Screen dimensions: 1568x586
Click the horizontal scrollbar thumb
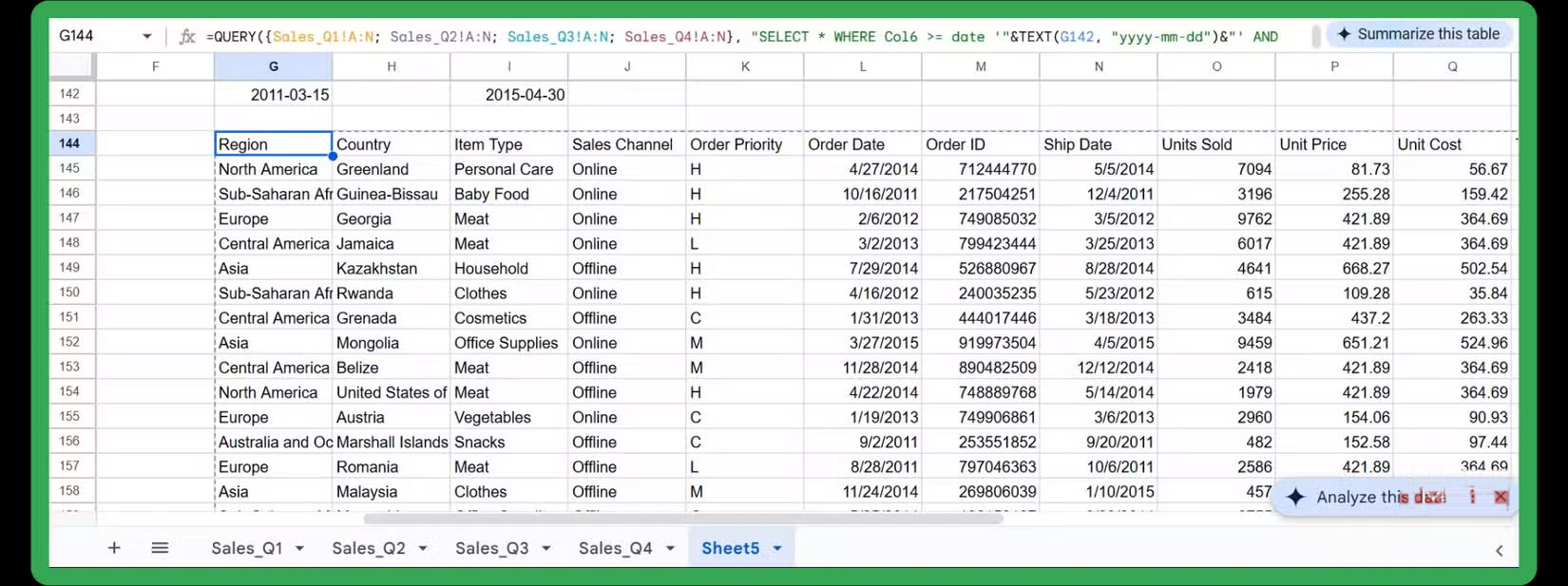(683, 519)
